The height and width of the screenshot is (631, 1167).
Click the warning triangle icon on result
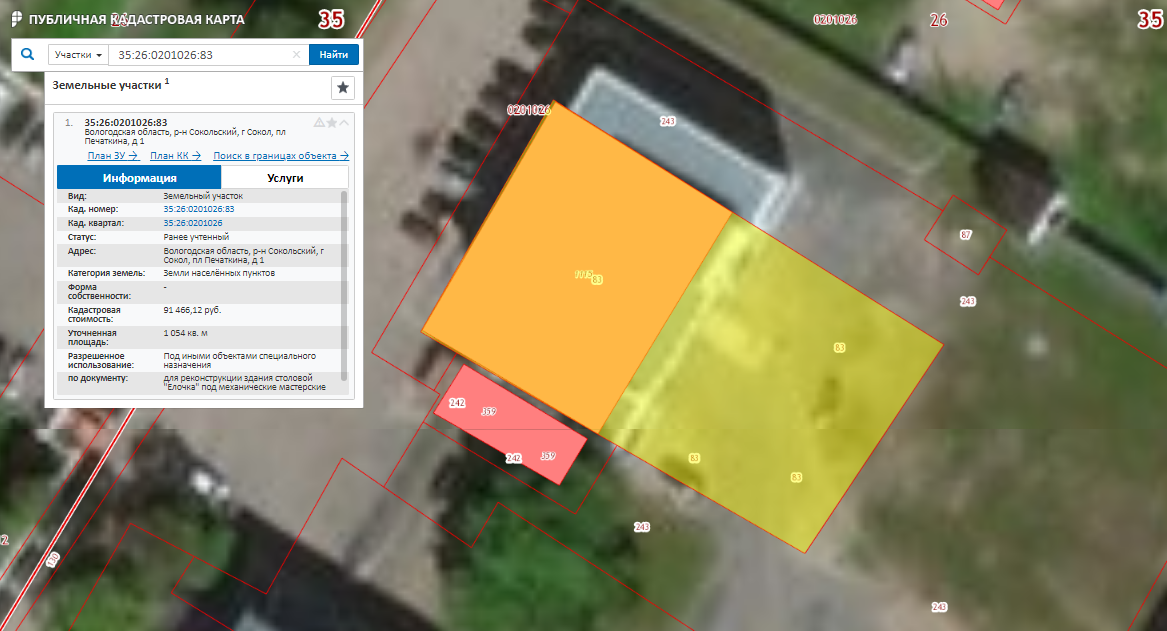319,122
